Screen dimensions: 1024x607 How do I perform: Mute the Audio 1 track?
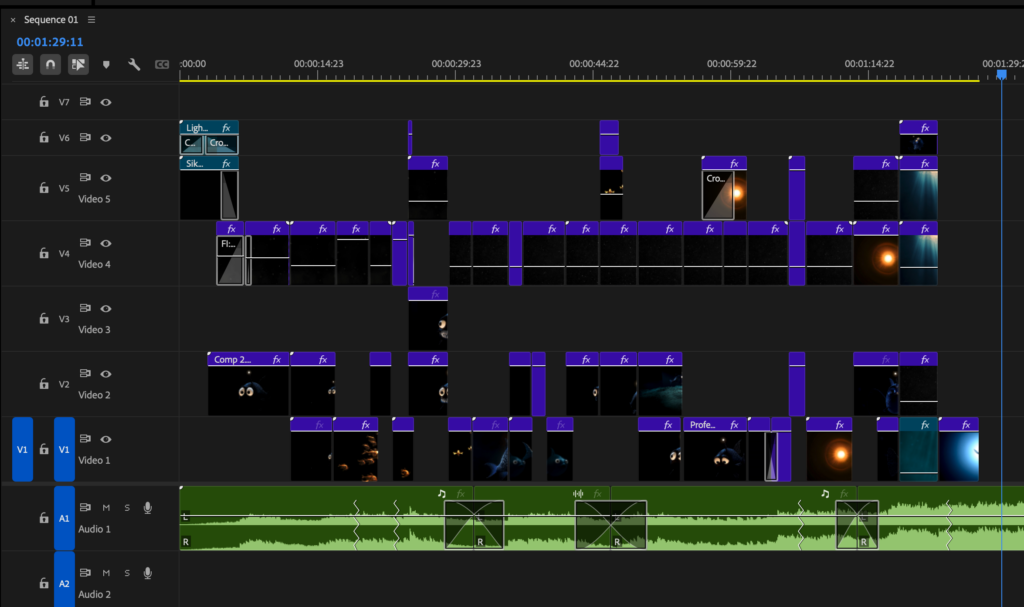[x=106, y=508]
